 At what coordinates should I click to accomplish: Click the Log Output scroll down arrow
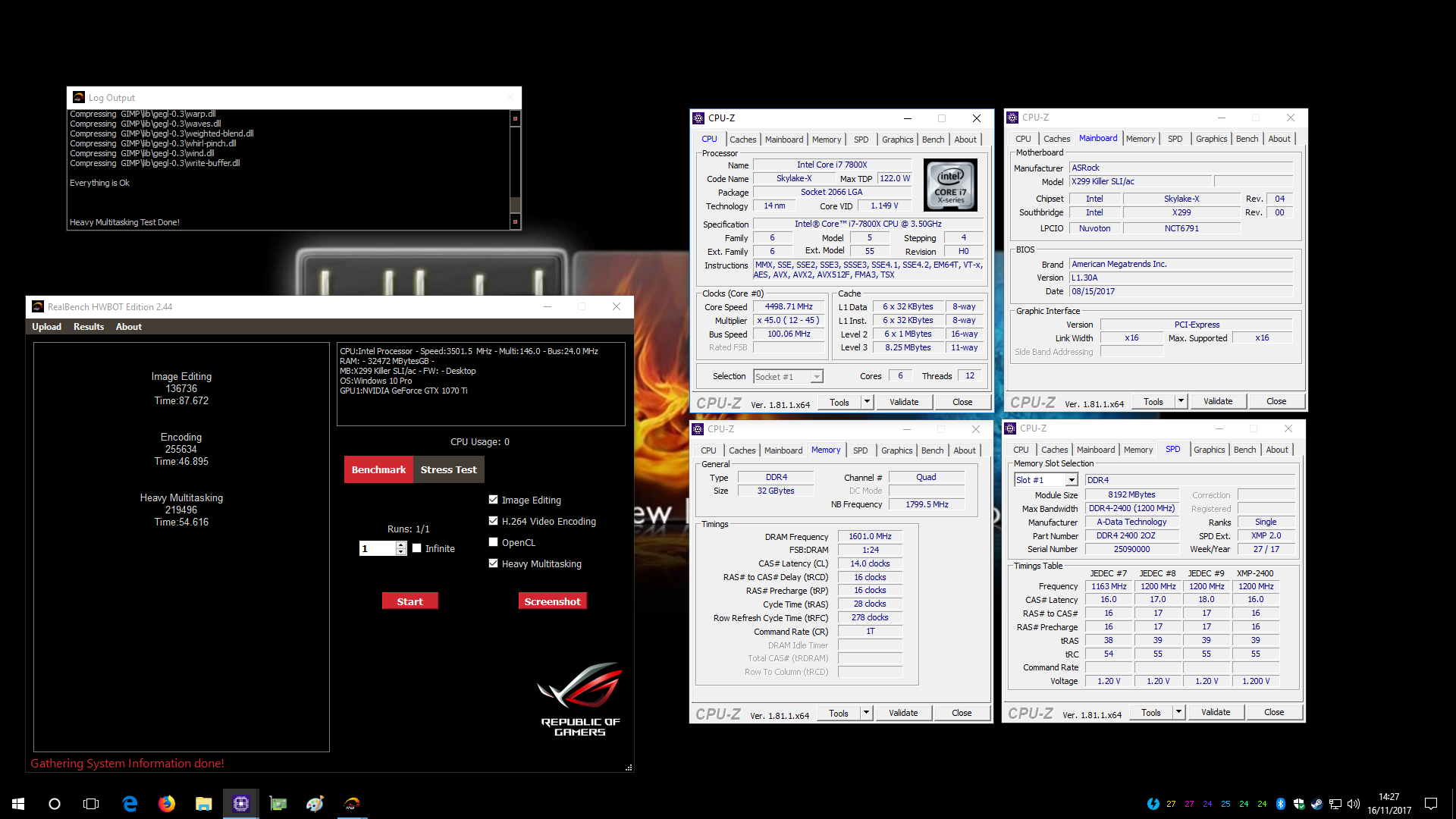(x=515, y=222)
